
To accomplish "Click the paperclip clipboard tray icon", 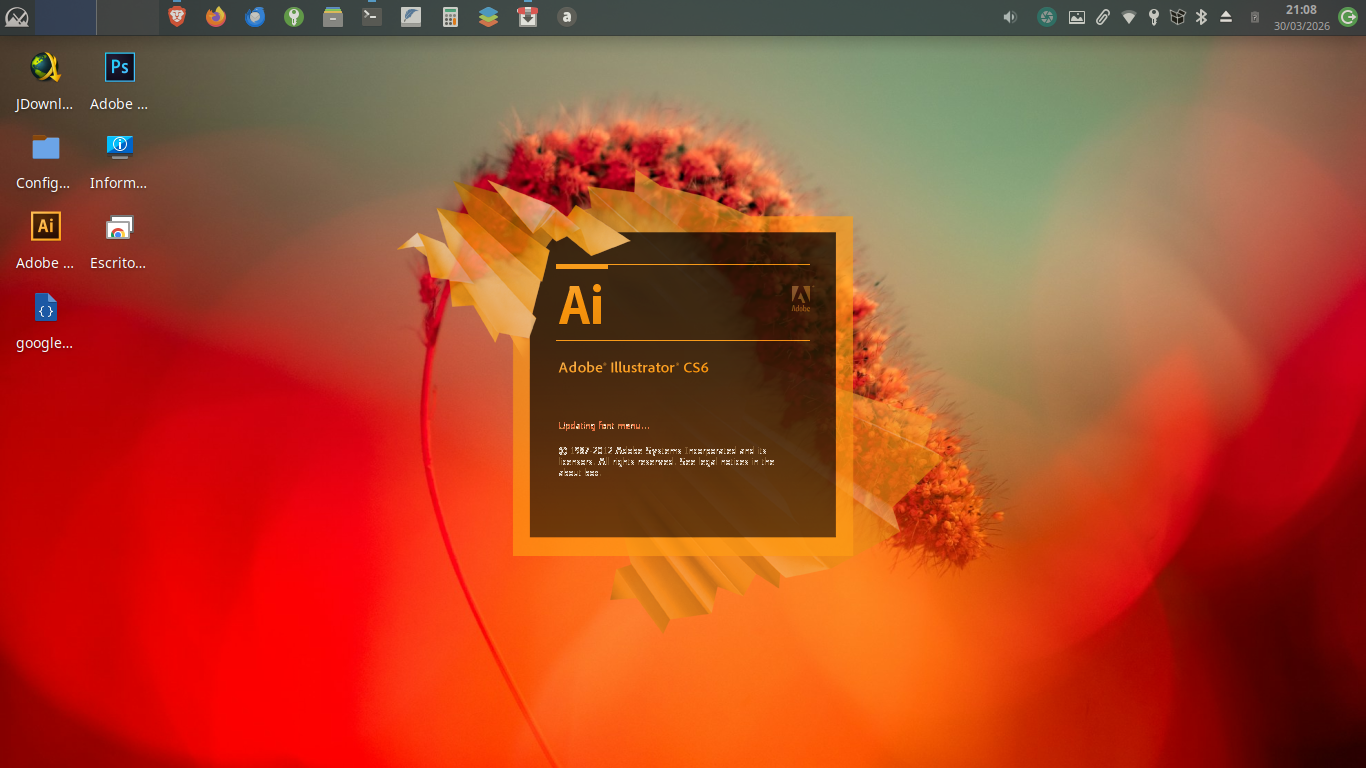I will [1103, 17].
